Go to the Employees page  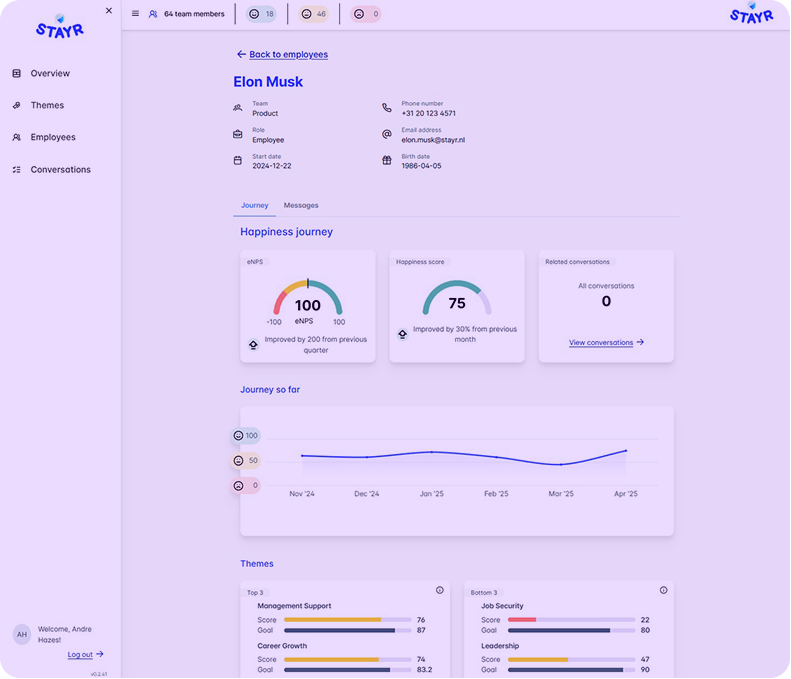pyautogui.click(x=53, y=137)
